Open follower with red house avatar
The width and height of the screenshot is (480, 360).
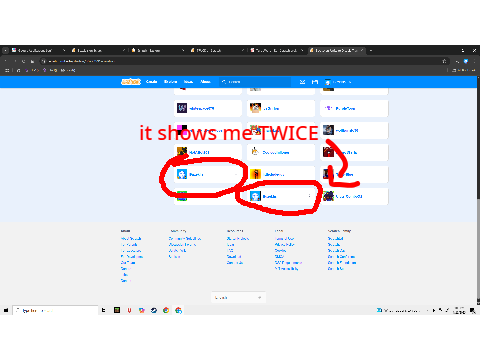tap(354, 152)
